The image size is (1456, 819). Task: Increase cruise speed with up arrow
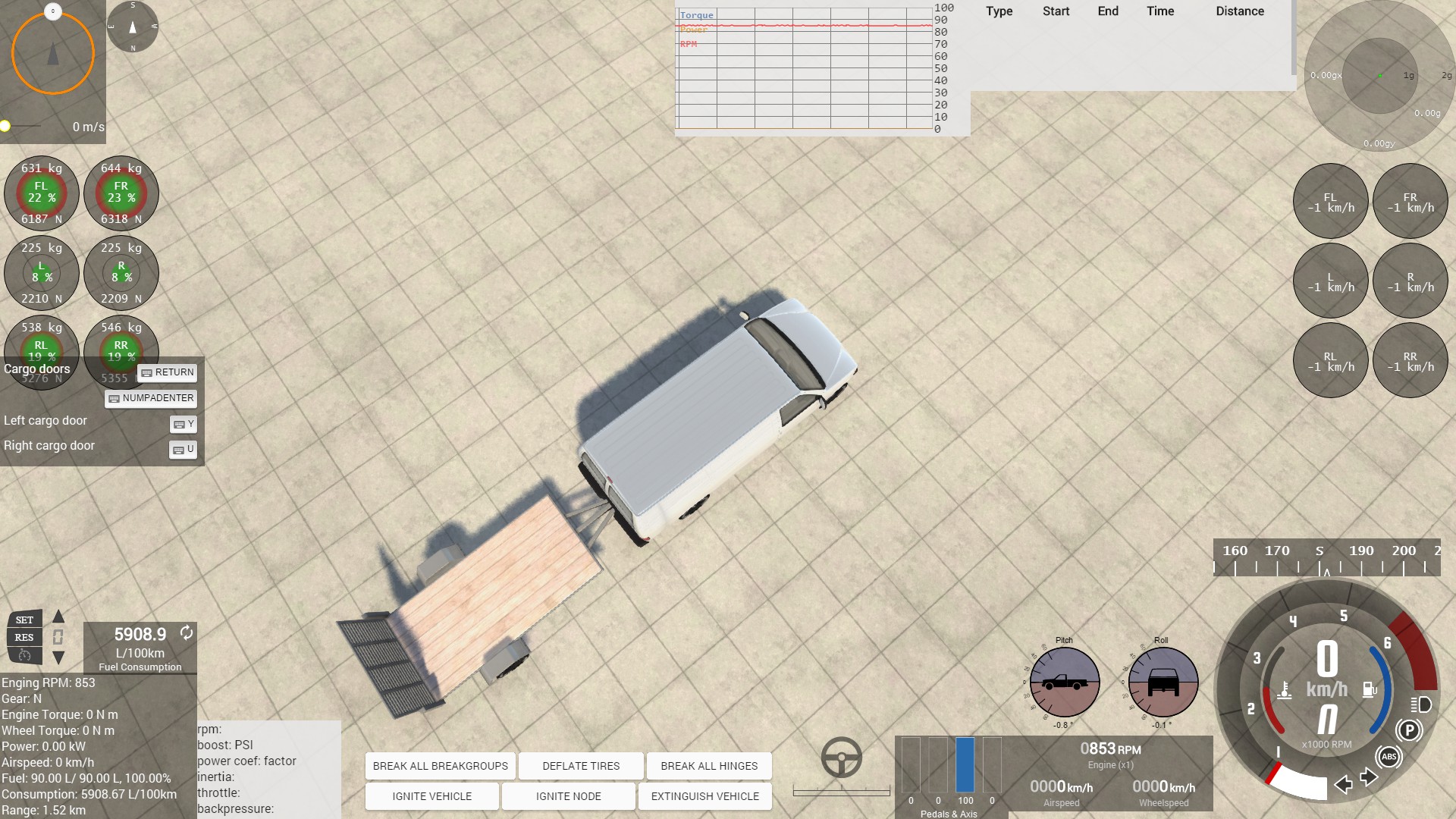[58, 617]
